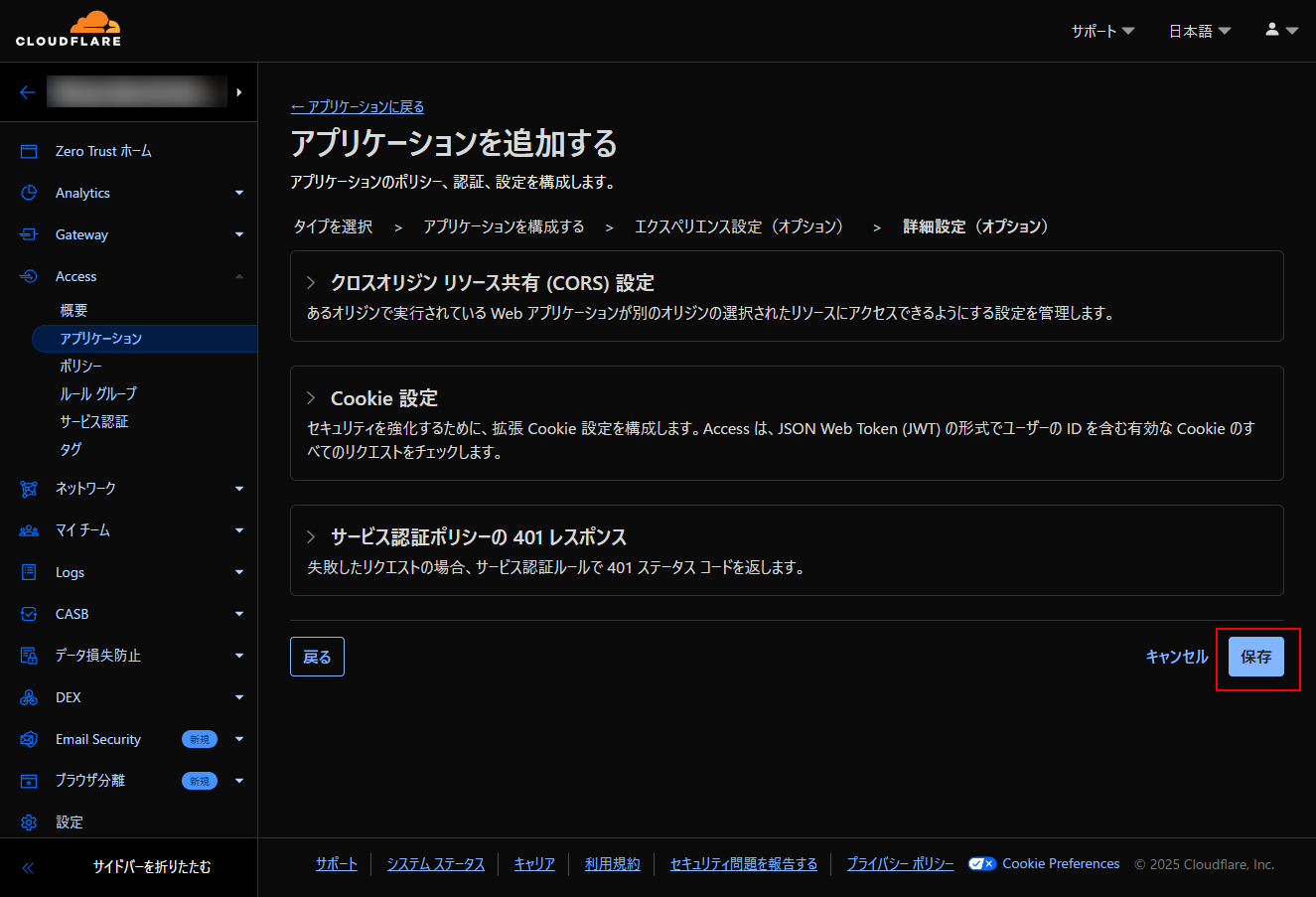Go to タイプを選択 step
This screenshot has width=1316, height=897.
pyautogui.click(x=333, y=226)
